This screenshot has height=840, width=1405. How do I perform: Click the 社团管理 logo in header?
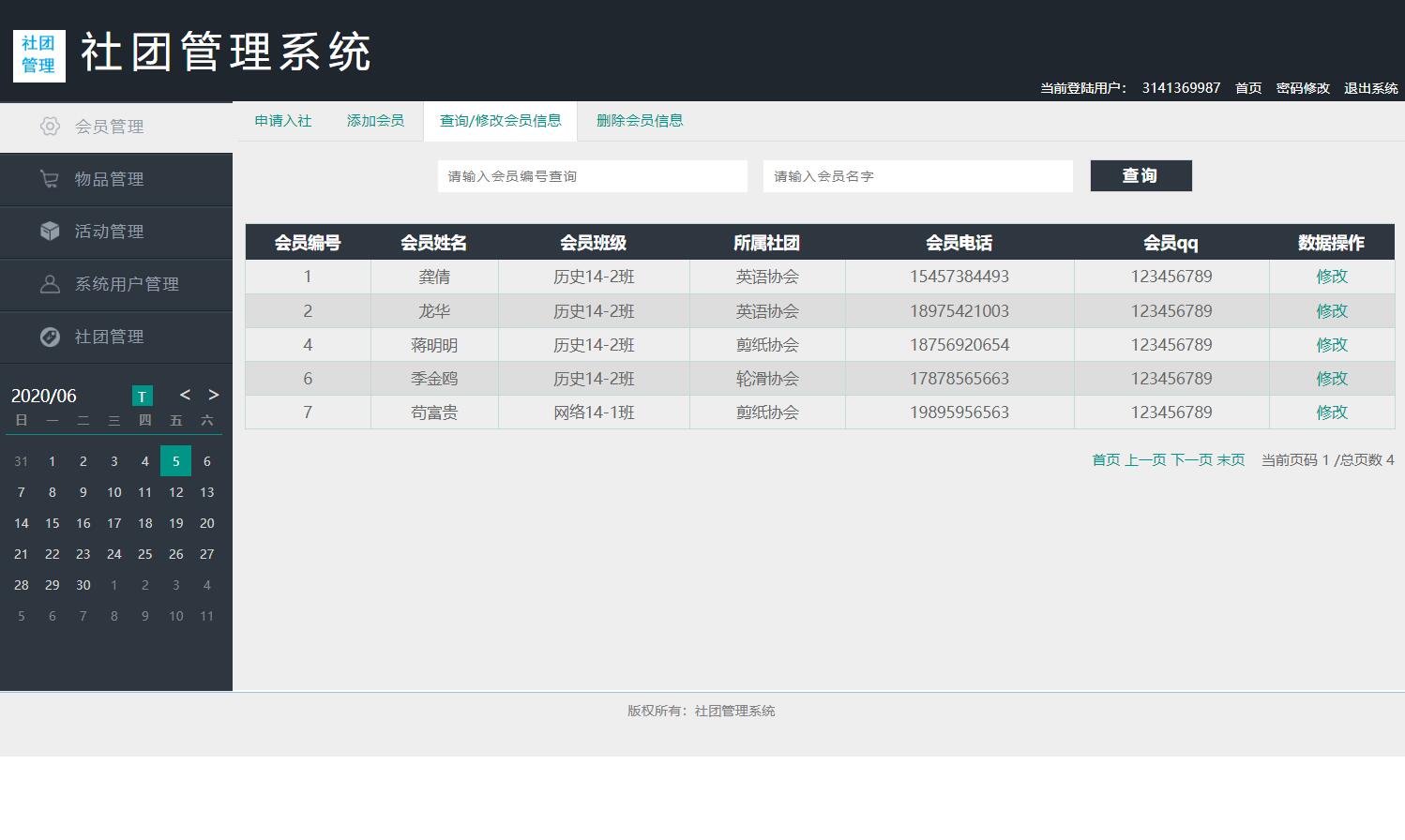pos(39,55)
